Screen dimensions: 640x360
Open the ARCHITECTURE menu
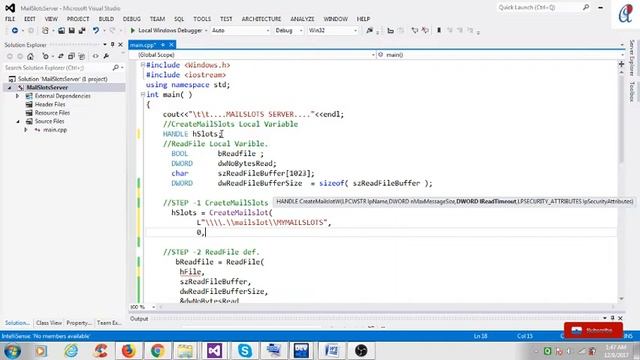coord(261,19)
